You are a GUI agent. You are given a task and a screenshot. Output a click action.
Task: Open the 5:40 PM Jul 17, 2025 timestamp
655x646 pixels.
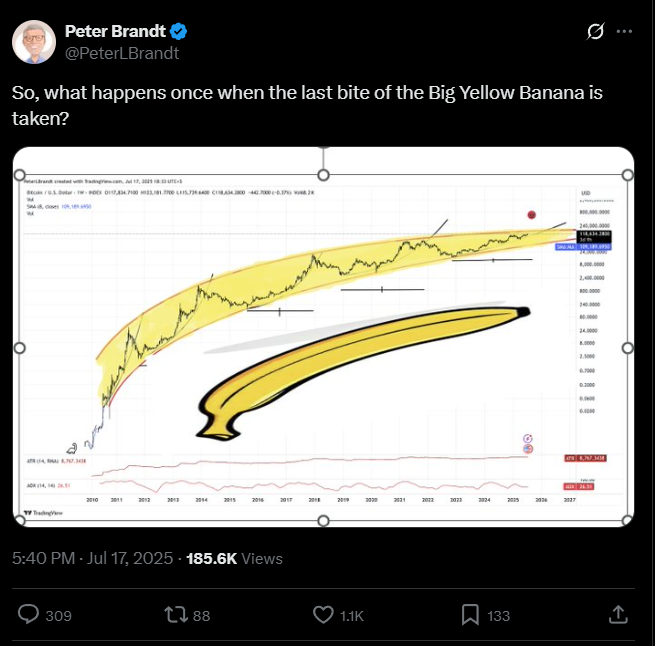click(92, 558)
